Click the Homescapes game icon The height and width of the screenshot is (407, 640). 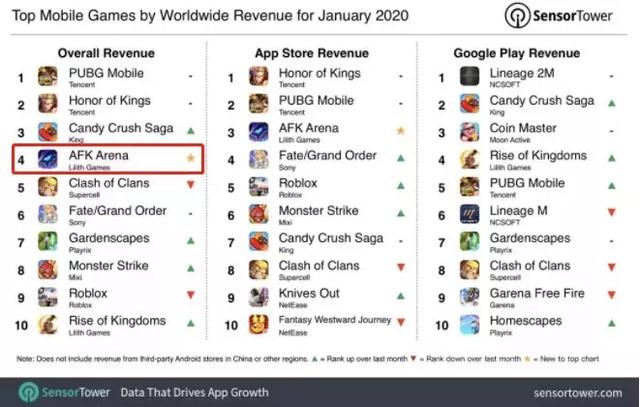coord(469,326)
